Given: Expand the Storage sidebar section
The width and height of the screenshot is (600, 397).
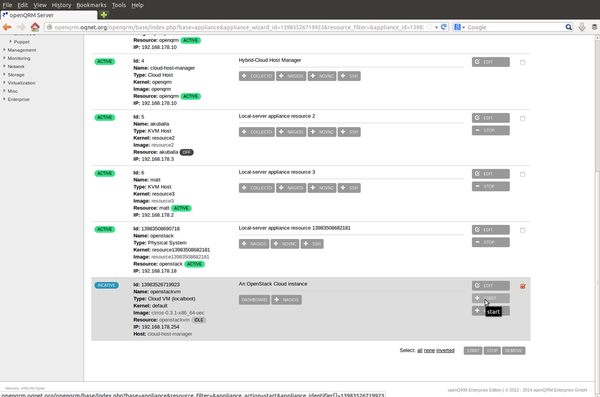Looking at the screenshot, I should [4, 75].
